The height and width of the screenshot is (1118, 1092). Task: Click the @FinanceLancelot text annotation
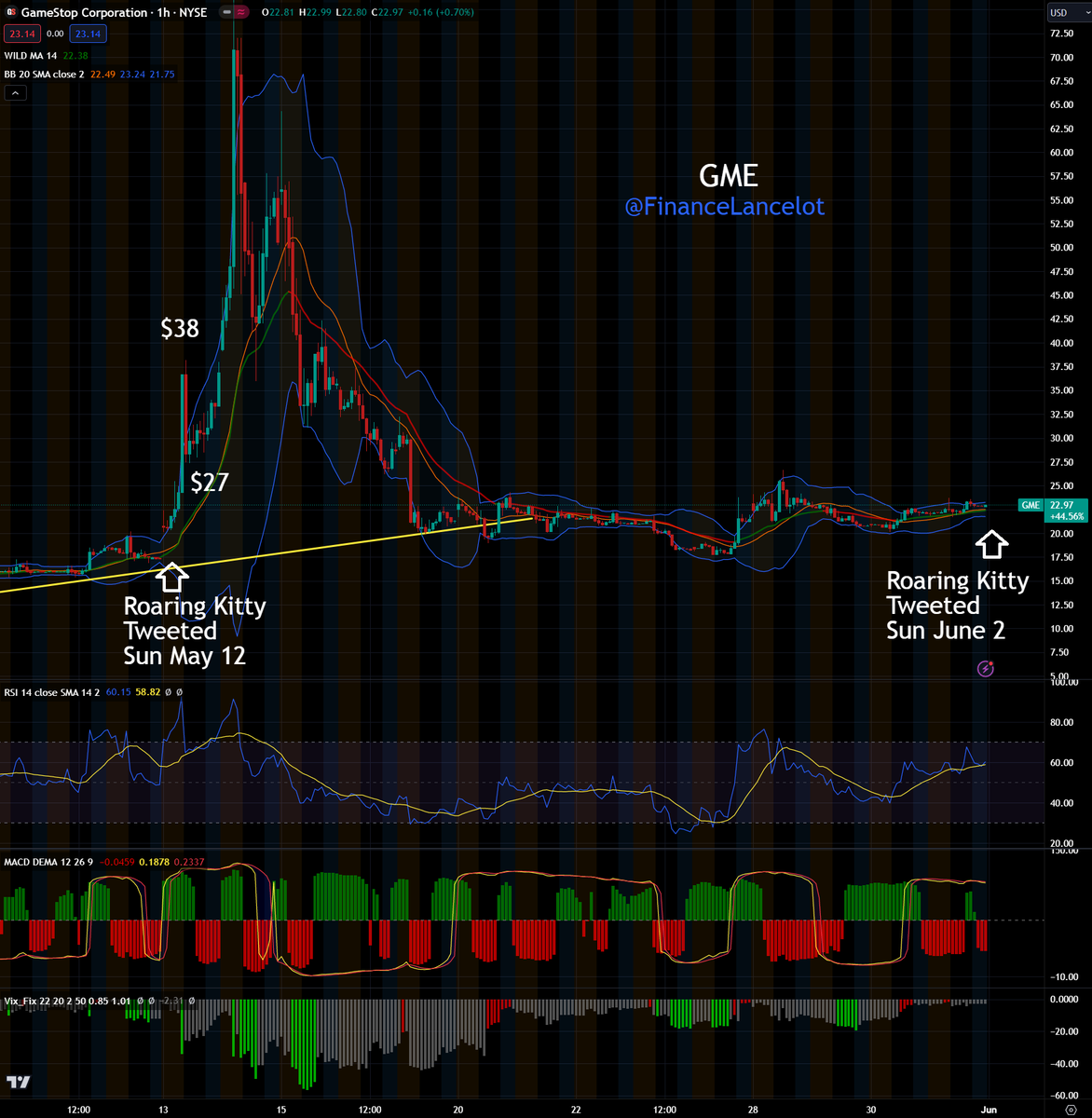(724, 206)
